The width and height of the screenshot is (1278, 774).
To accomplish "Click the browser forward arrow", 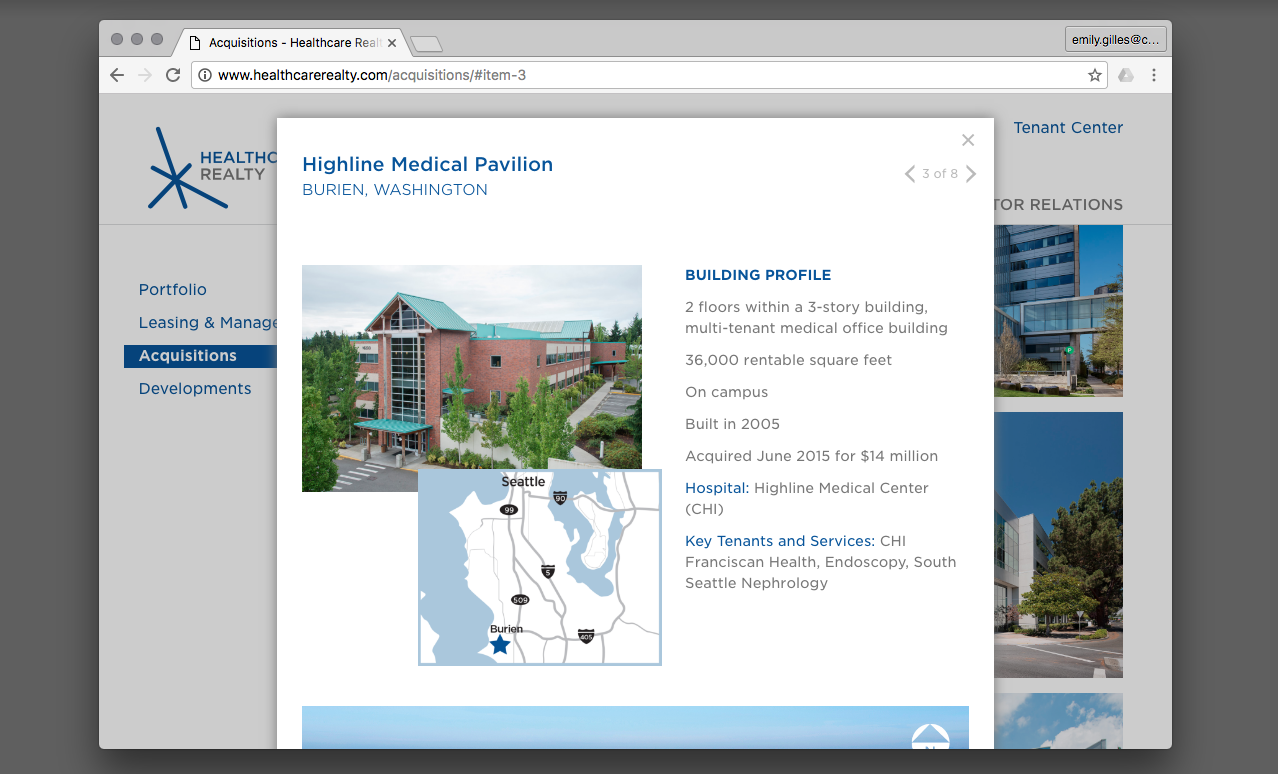I will (x=145, y=75).
